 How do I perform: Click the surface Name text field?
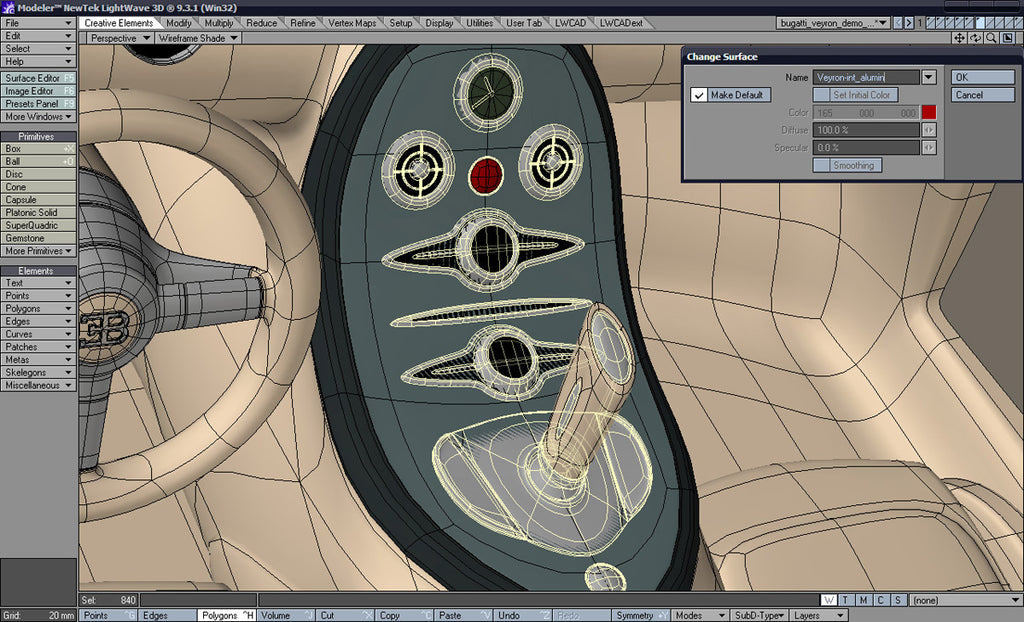pyautogui.click(x=864, y=77)
